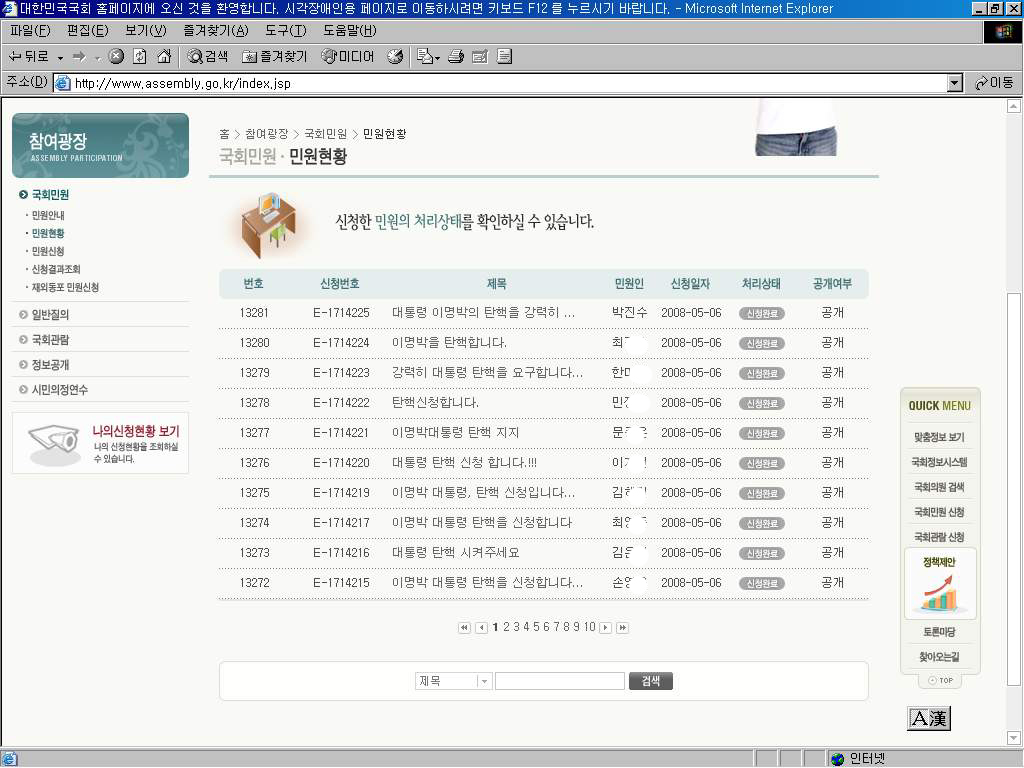Expand the 일반질의 sidebar section
The width and height of the screenshot is (1024, 768).
pos(50,315)
